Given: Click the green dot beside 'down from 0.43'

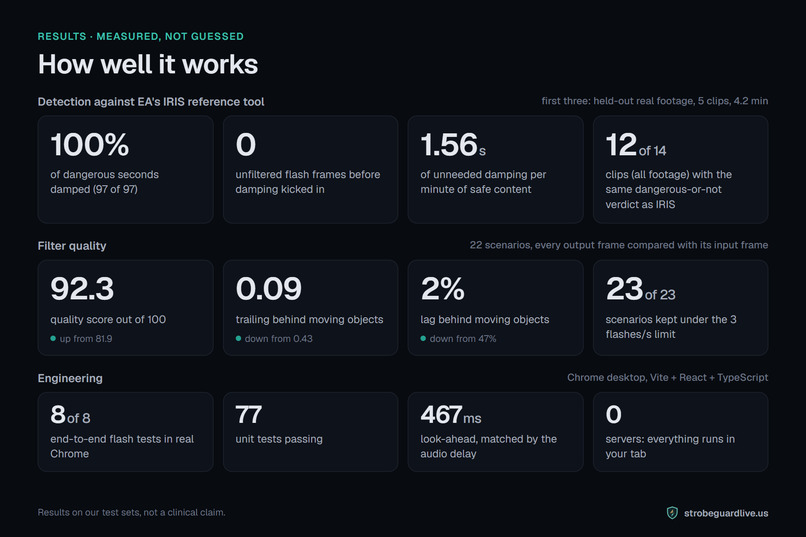Looking at the screenshot, I should (x=238, y=339).
